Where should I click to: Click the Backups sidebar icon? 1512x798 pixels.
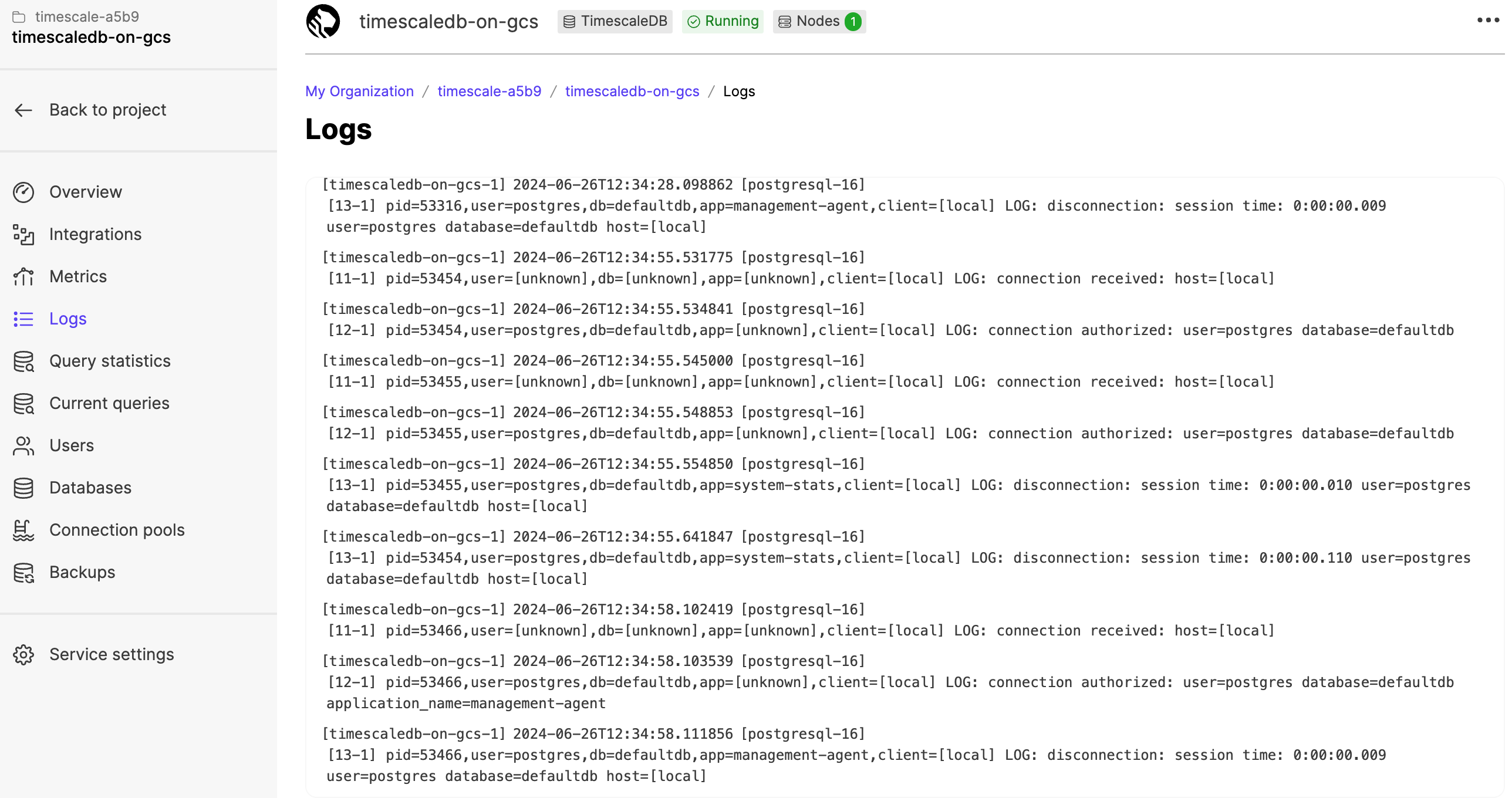pyautogui.click(x=24, y=573)
